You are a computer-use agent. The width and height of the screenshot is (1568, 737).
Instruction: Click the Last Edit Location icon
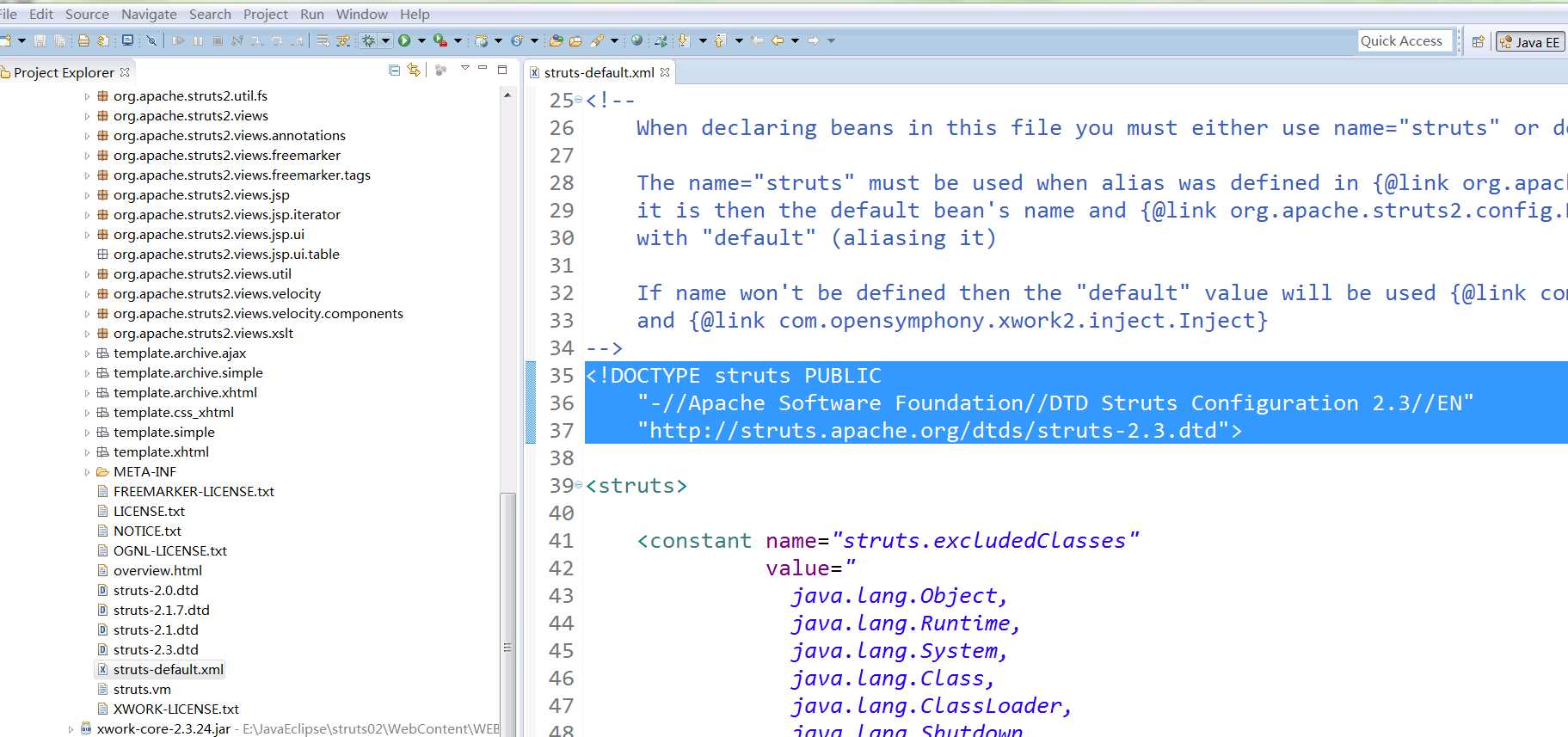click(x=757, y=40)
